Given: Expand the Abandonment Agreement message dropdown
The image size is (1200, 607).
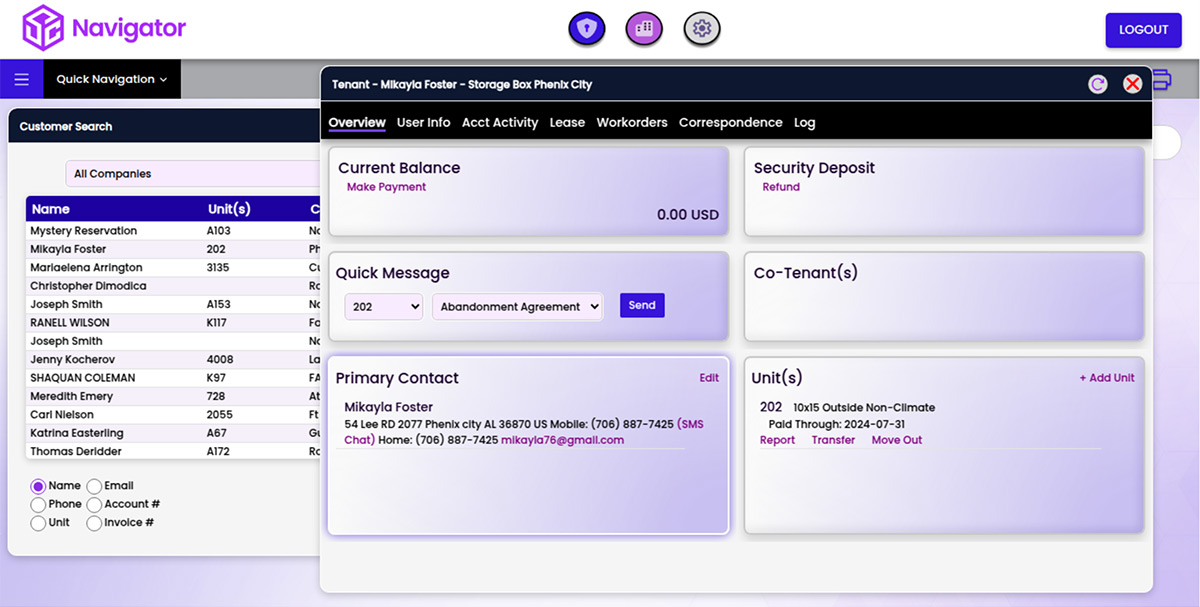Looking at the screenshot, I should (x=517, y=305).
